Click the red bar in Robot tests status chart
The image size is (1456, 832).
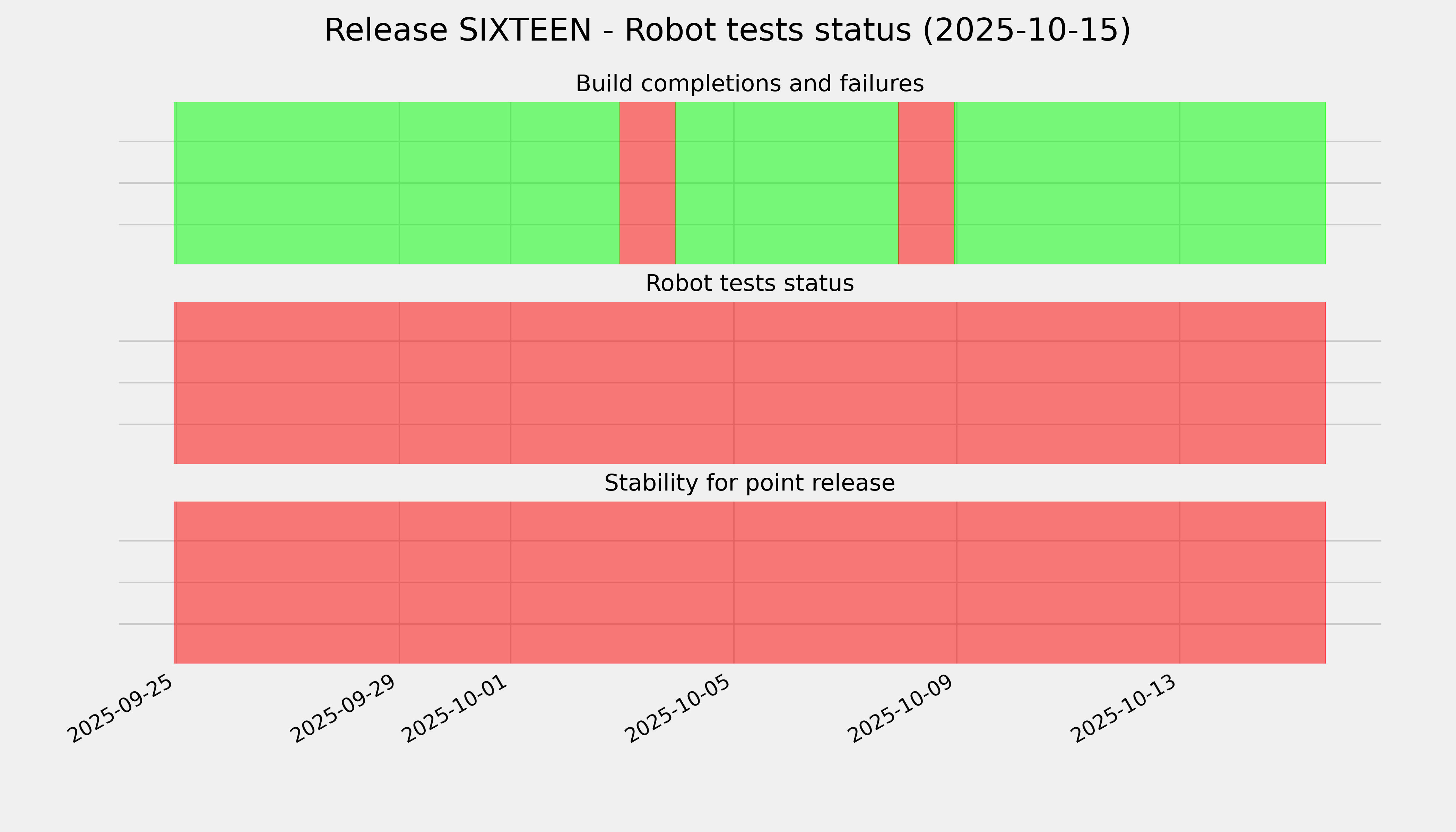pos(749,383)
